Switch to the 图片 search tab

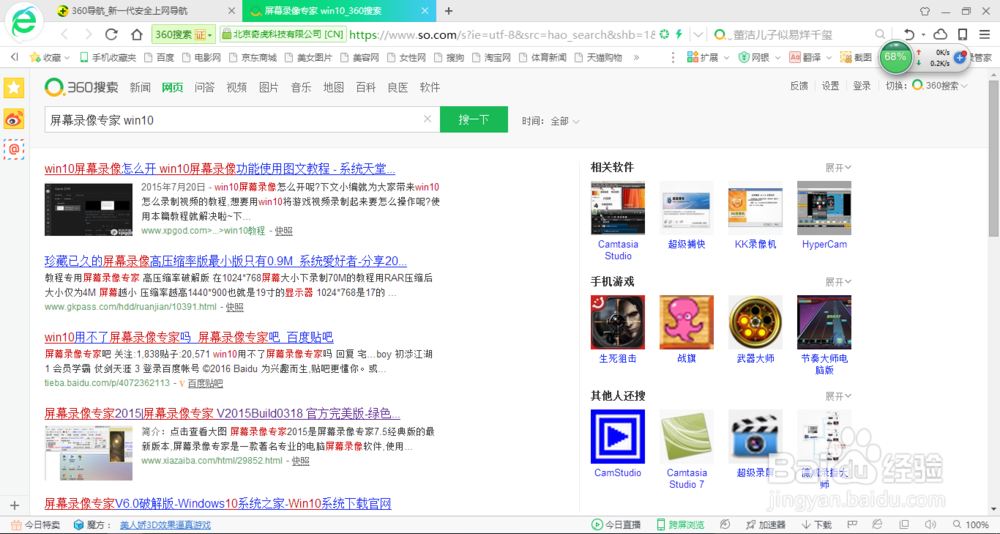[x=269, y=87]
